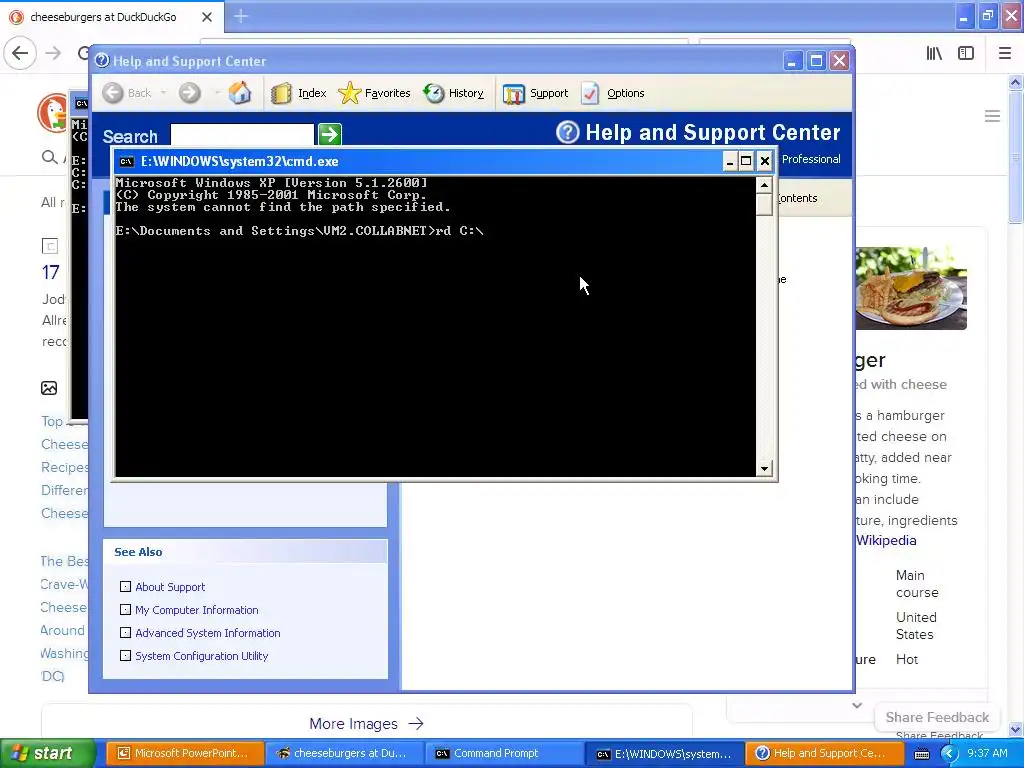Switch to cheeseburgers browser taskbar button
Screen dimensions: 1024x768
tap(344, 753)
